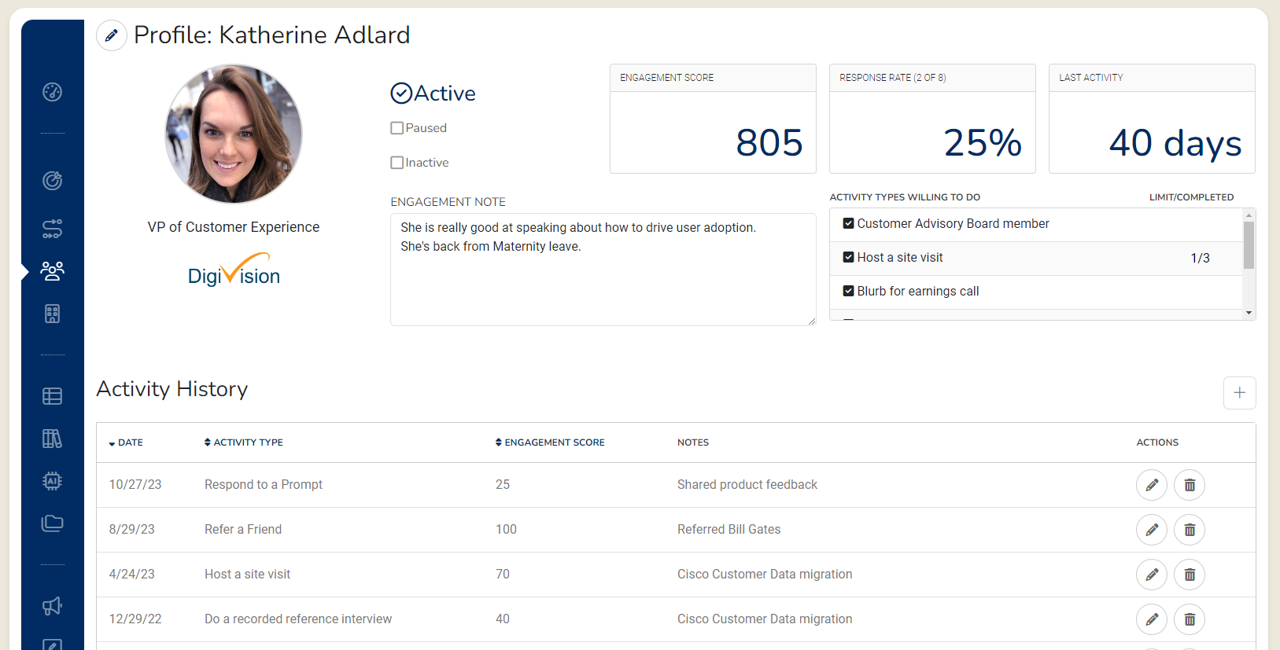Image resolution: width=1280 pixels, height=650 pixels.
Task: Sort by Engagement Score column
Action: click(x=550, y=442)
